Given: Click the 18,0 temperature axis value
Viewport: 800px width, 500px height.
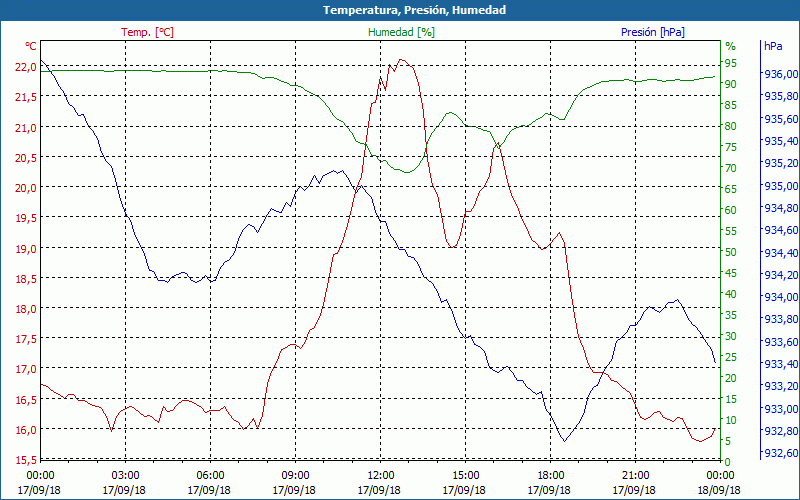Looking at the screenshot, I should pos(26,309).
